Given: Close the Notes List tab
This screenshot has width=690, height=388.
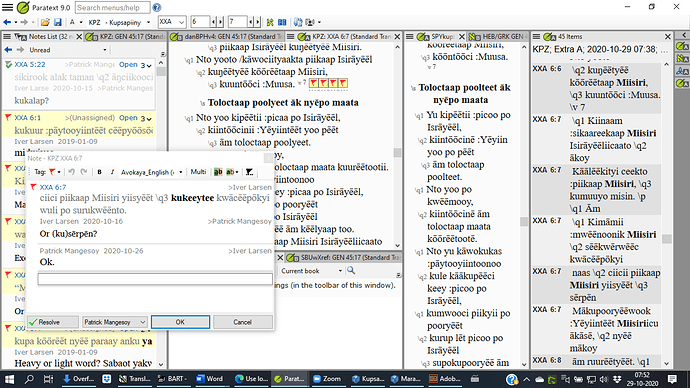Looking at the screenshot, I should click(x=79, y=37).
